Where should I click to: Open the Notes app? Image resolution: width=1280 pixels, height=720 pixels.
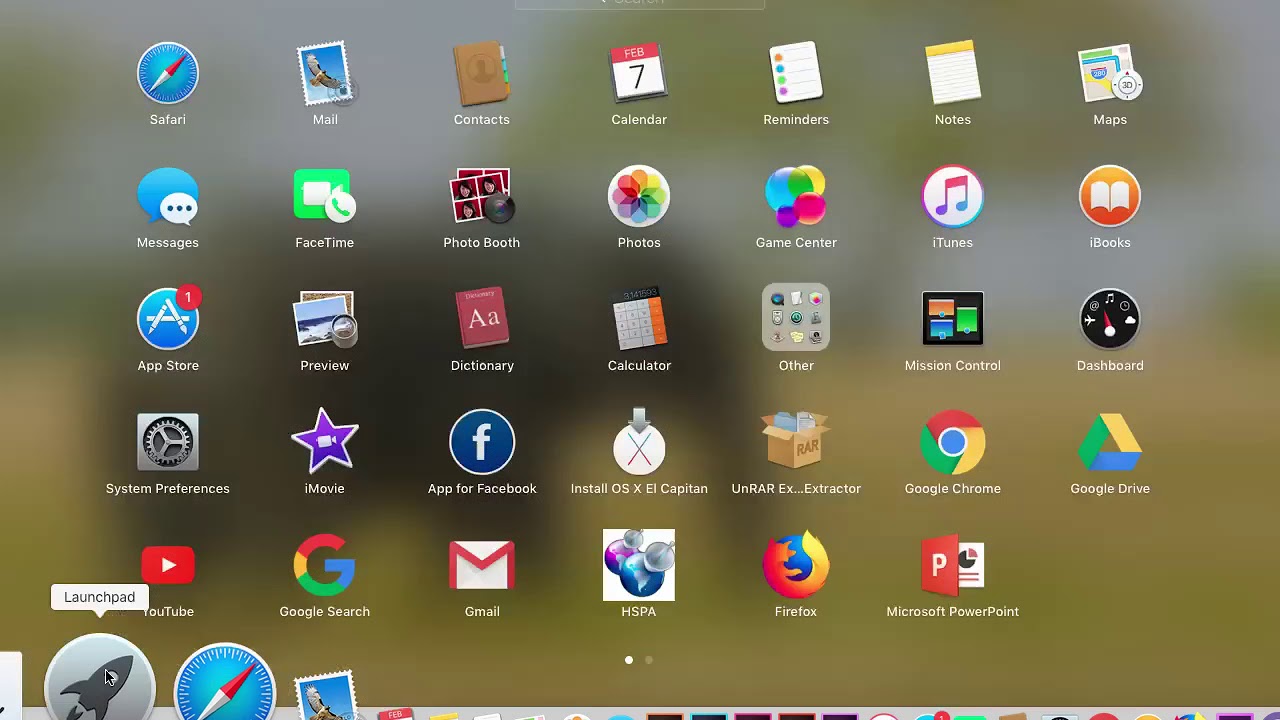[x=953, y=74]
